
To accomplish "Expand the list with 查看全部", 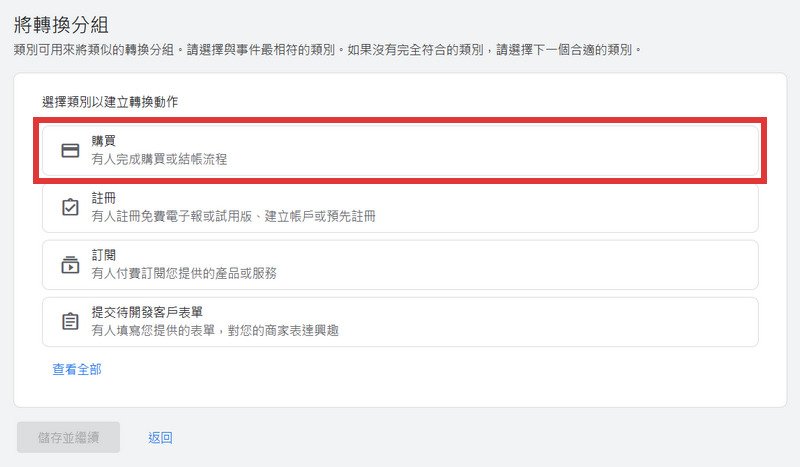I will click(77, 370).
